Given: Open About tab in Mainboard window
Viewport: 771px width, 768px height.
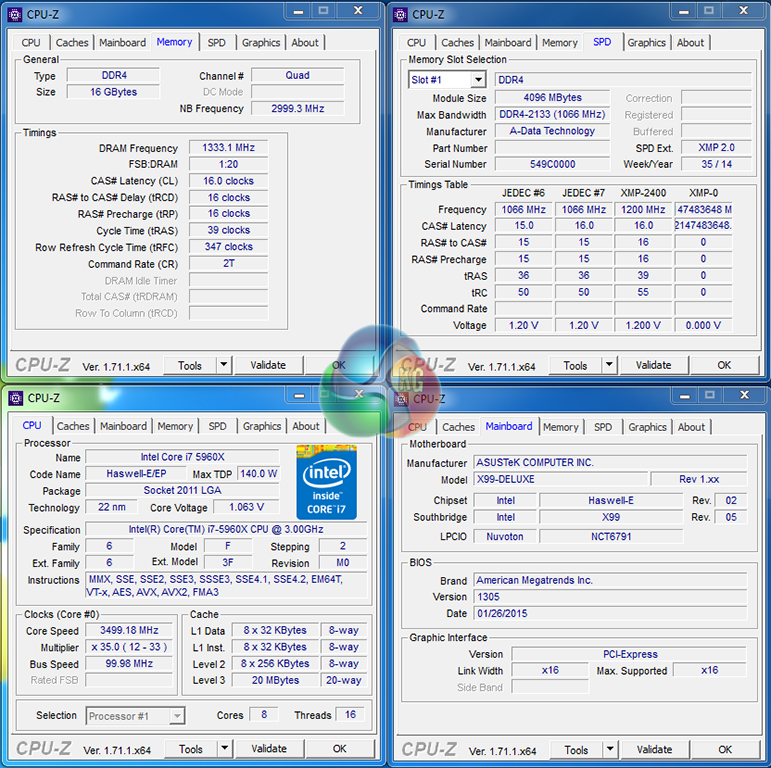Looking at the screenshot, I should click(x=691, y=427).
